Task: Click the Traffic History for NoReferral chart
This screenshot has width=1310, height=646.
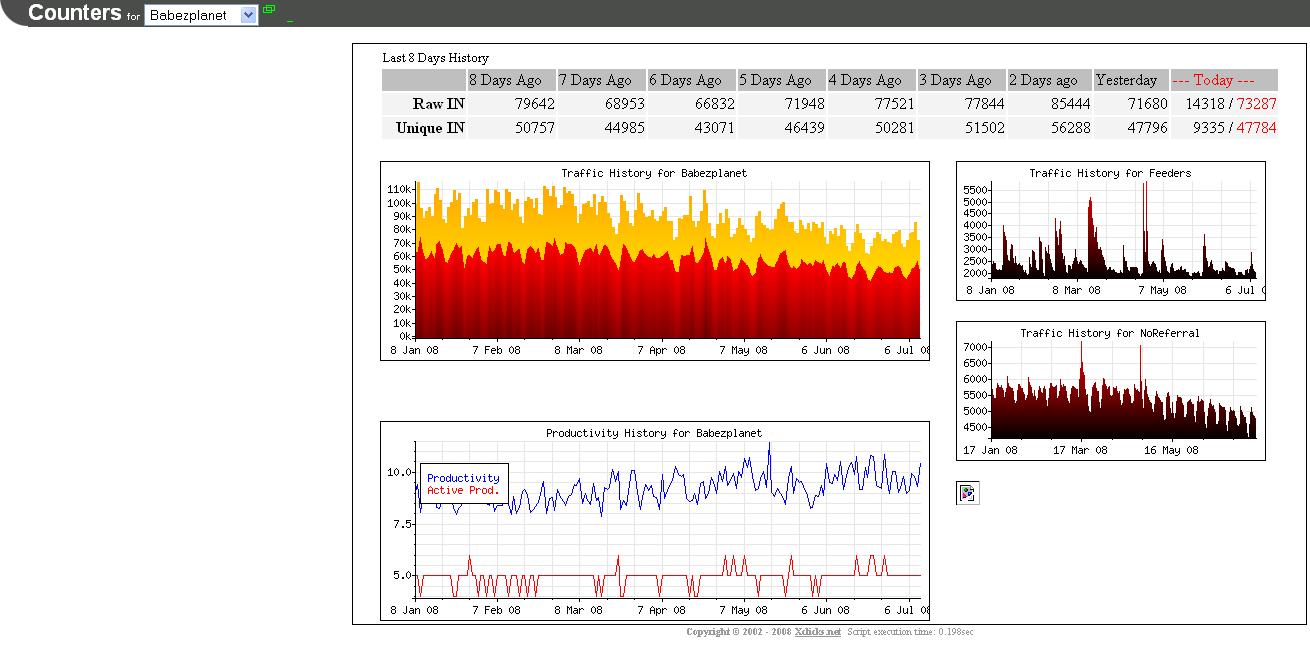Action: coord(1111,391)
